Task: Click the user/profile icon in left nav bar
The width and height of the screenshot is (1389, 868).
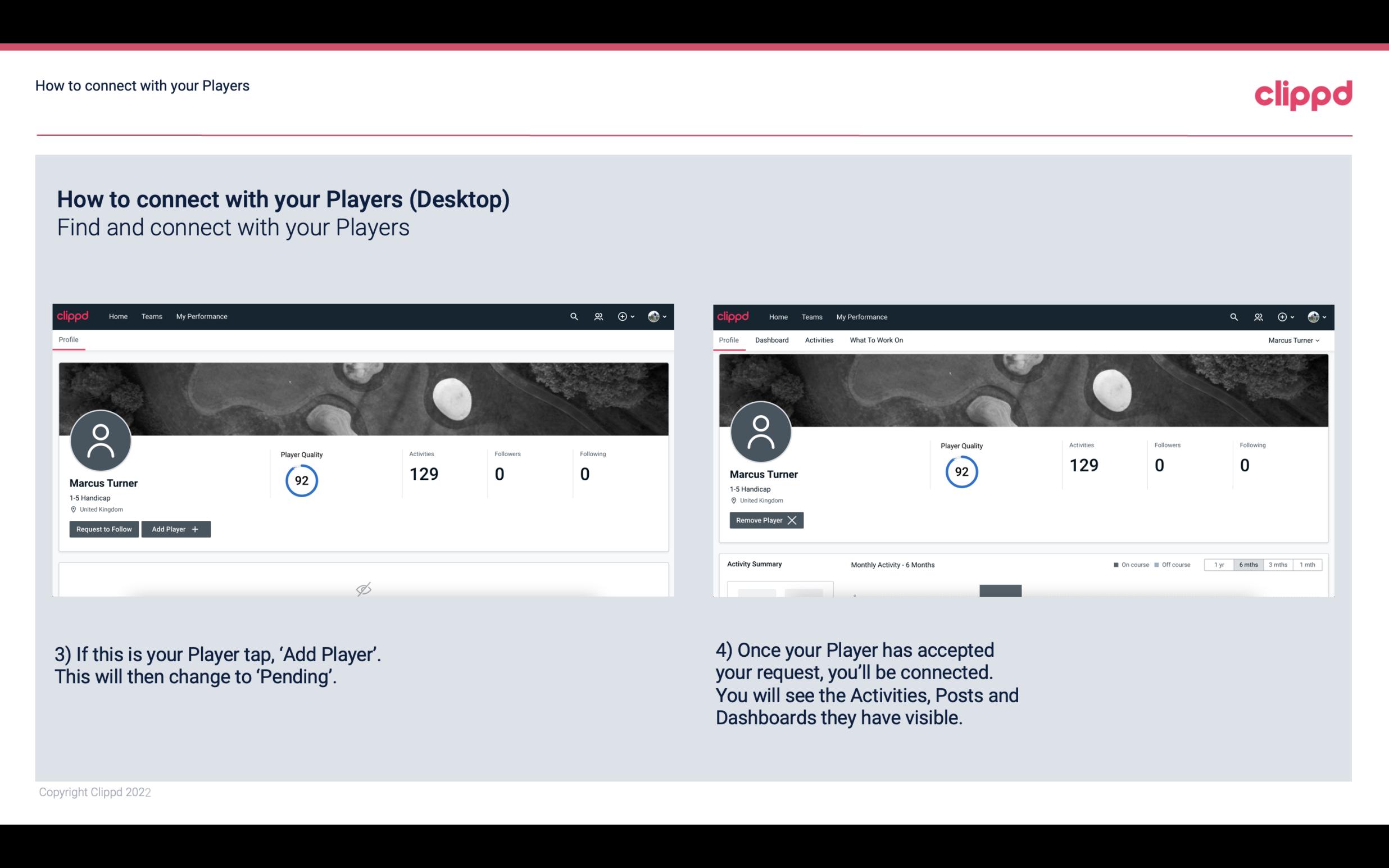Action: (x=597, y=316)
